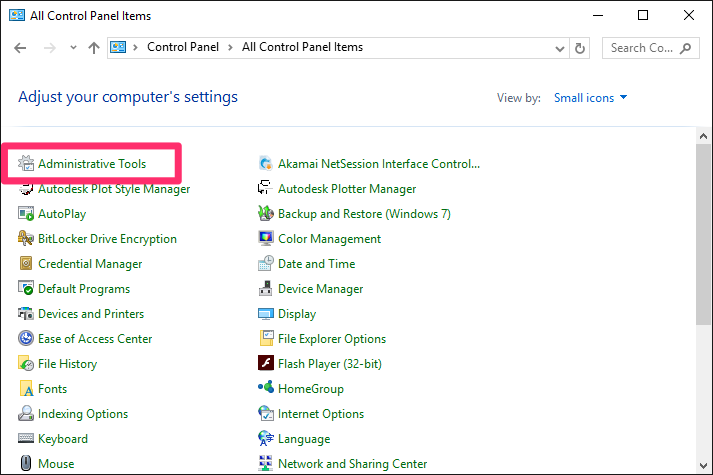The height and width of the screenshot is (475, 713).
Task: Click the Language icon
Action: [x=266, y=438]
